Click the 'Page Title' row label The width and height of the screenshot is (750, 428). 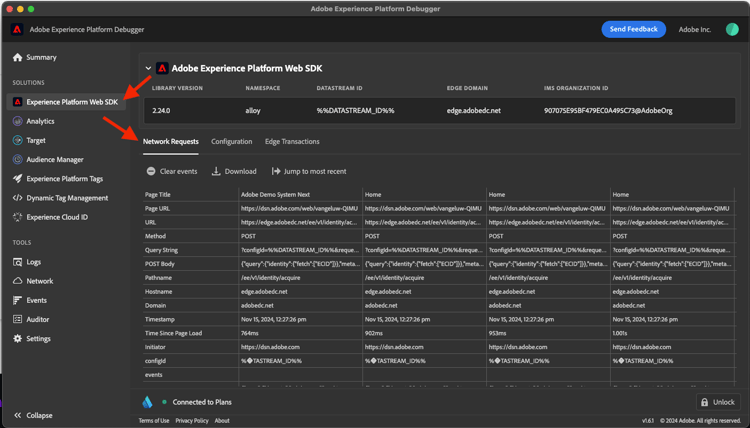(157, 195)
